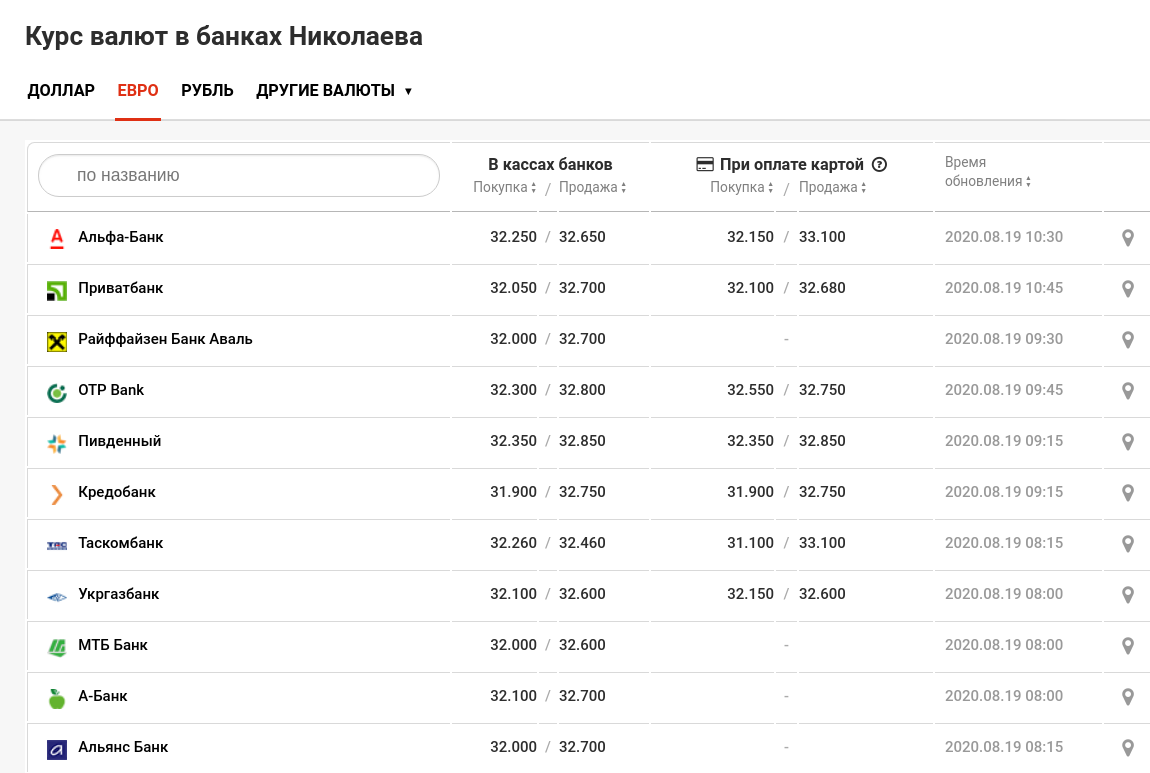
Task: Open the Райффайзен Банк Аваль link
Action: coord(165,339)
